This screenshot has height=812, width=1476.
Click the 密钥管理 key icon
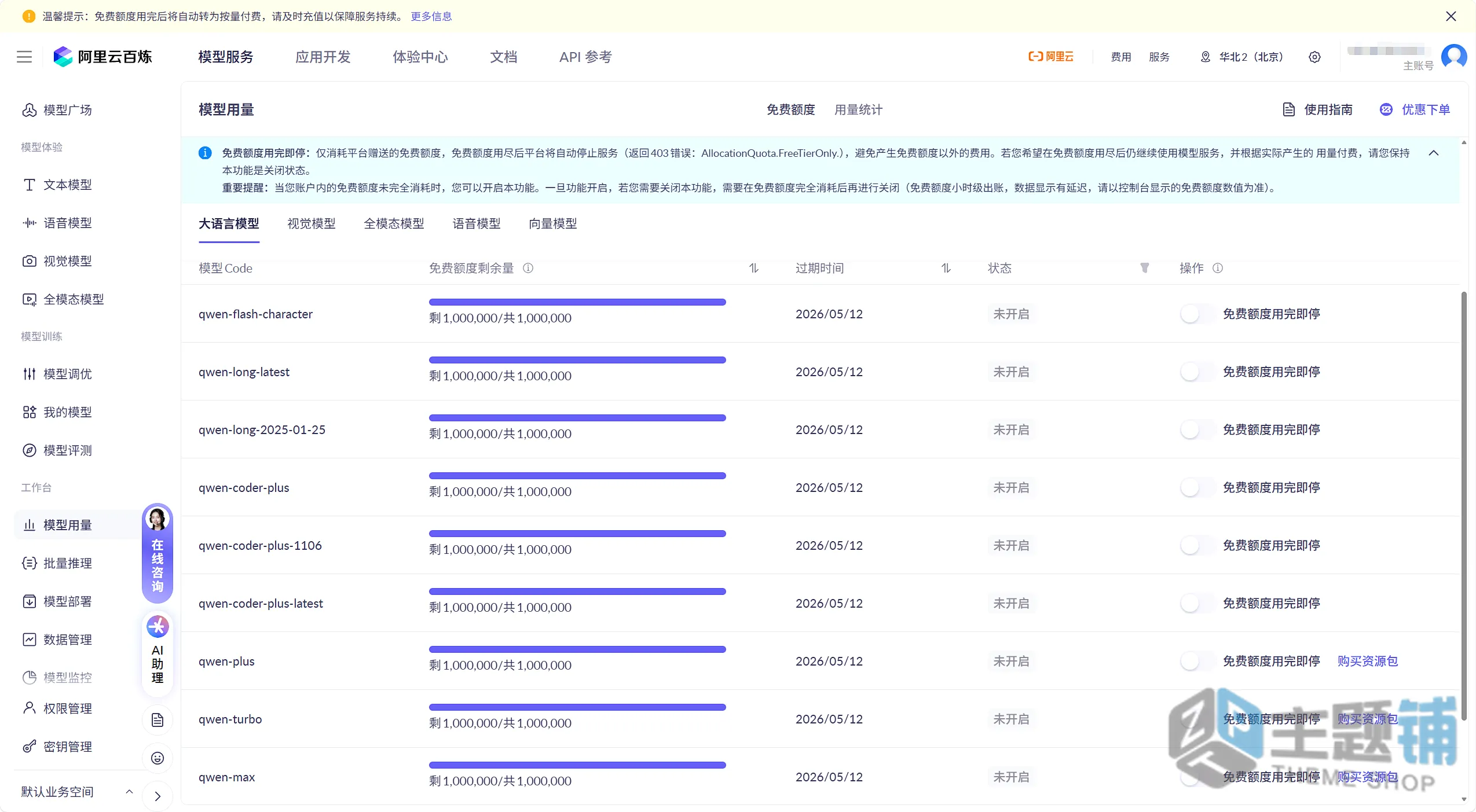pos(29,747)
